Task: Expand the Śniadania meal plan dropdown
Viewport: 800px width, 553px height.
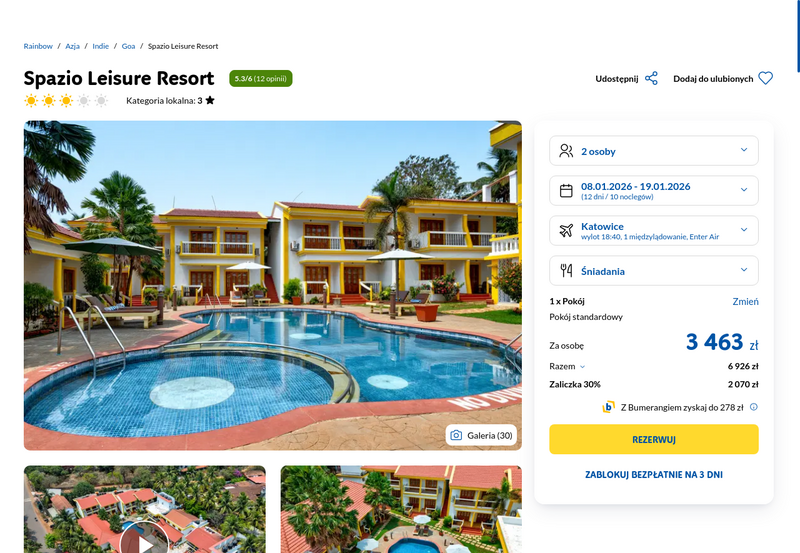Action: pos(654,270)
